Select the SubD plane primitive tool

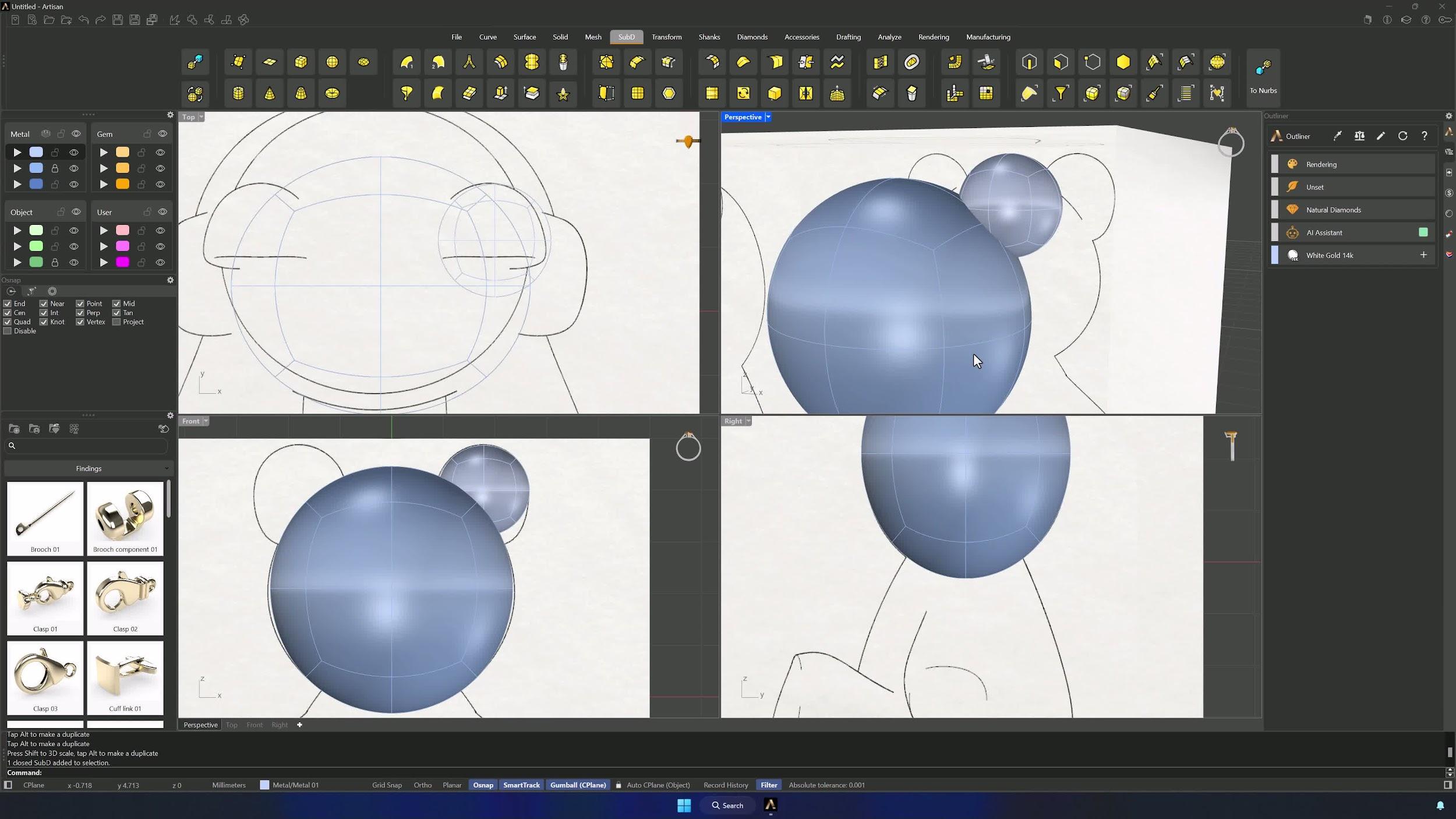pyautogui.click(x=270, y=62)
